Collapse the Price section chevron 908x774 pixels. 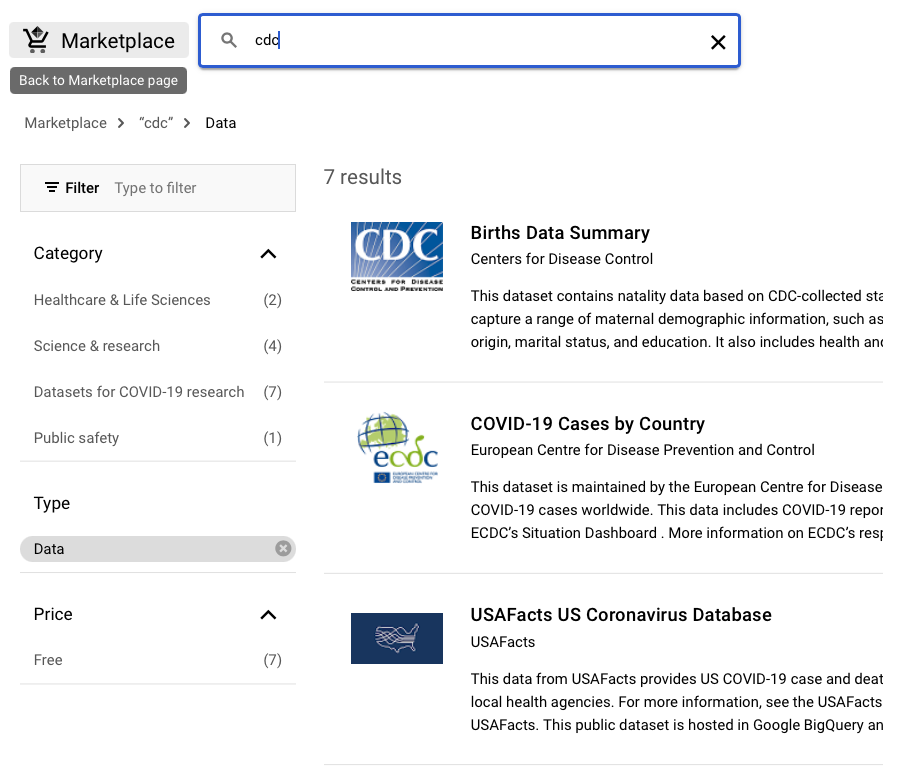coord(268,615)
